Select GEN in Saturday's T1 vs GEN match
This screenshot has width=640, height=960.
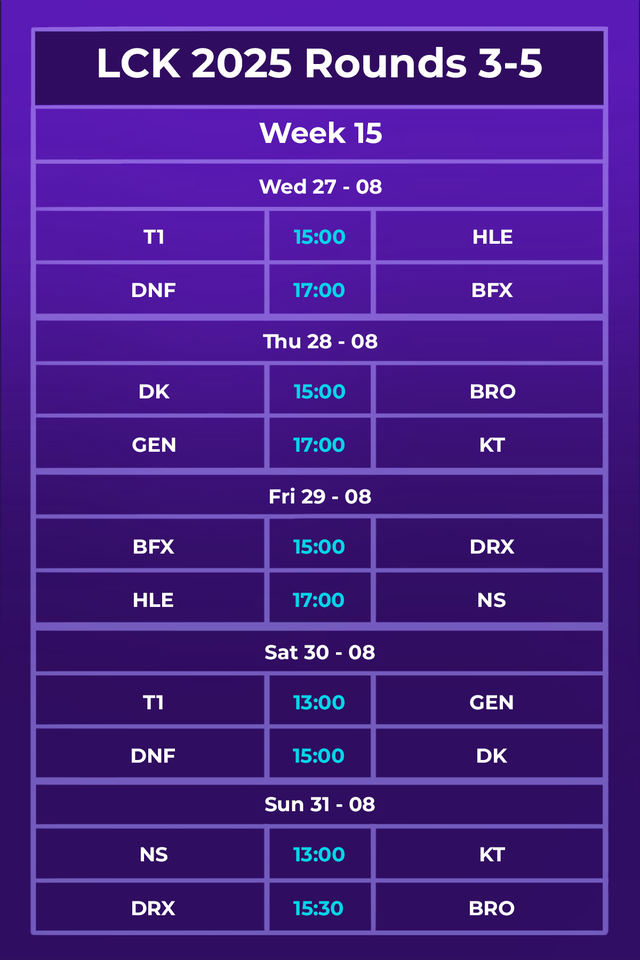pos(491,703)
